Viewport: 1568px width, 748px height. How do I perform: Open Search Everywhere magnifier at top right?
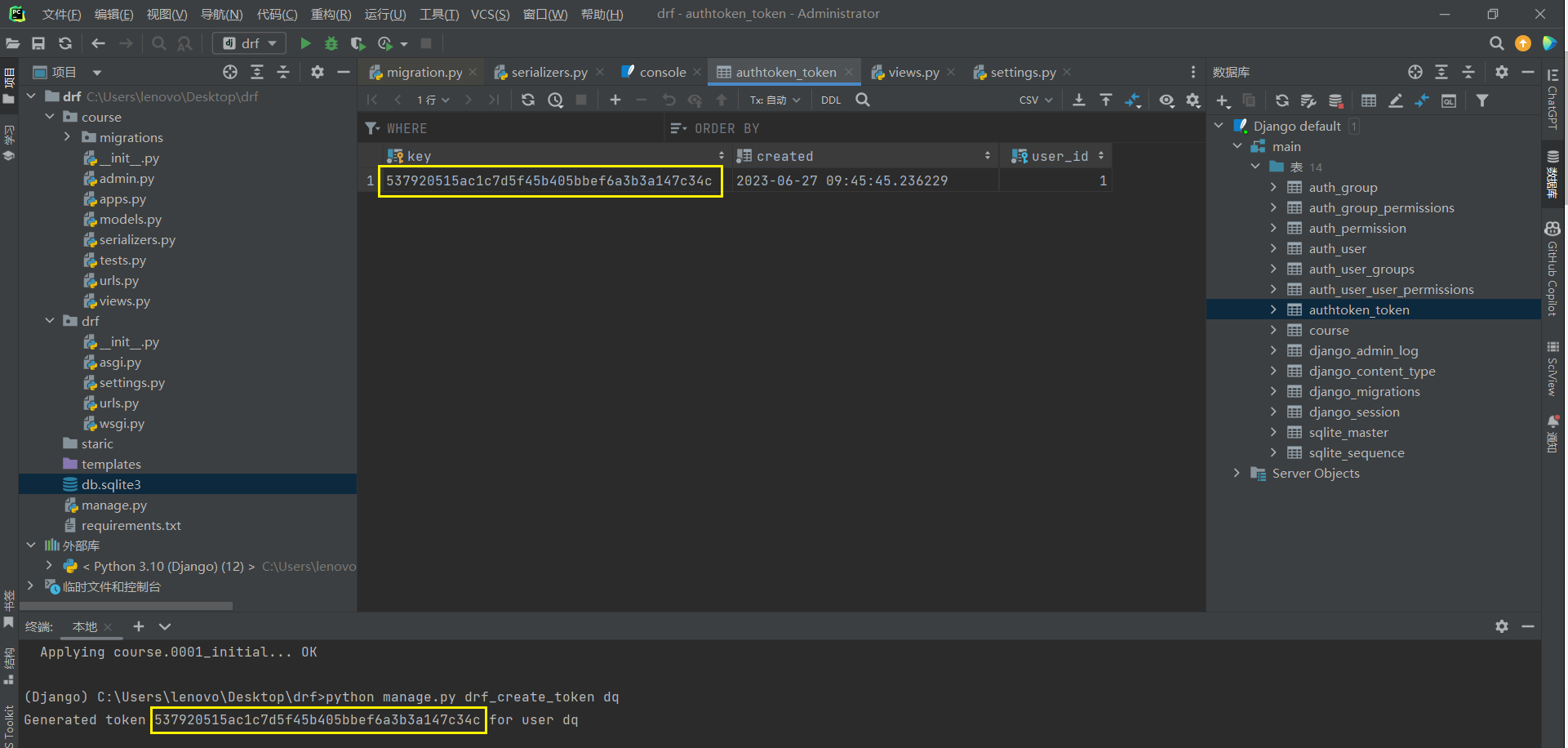[1496, 43]
